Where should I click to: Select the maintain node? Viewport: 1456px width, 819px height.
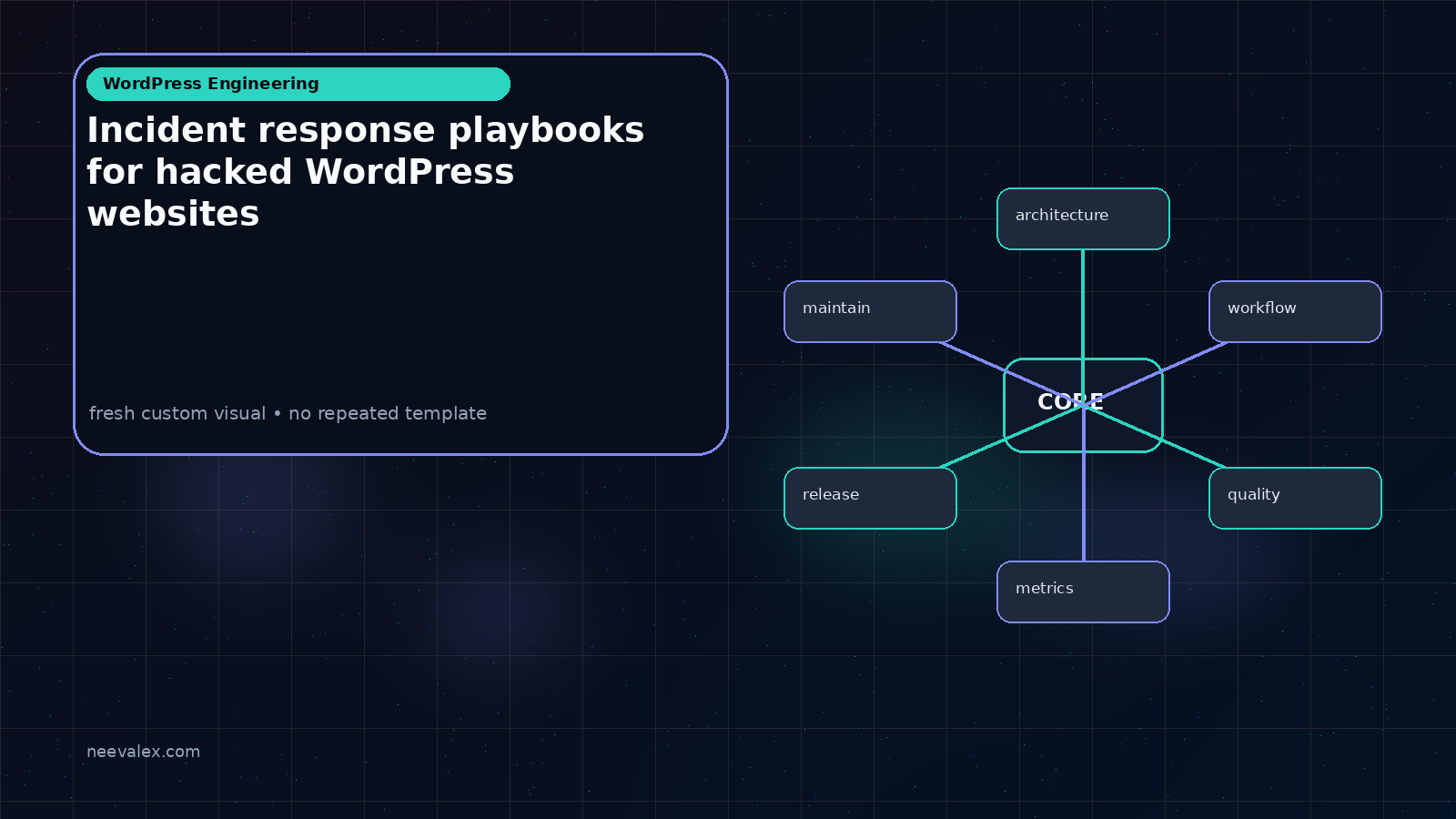tap(870, 311)
